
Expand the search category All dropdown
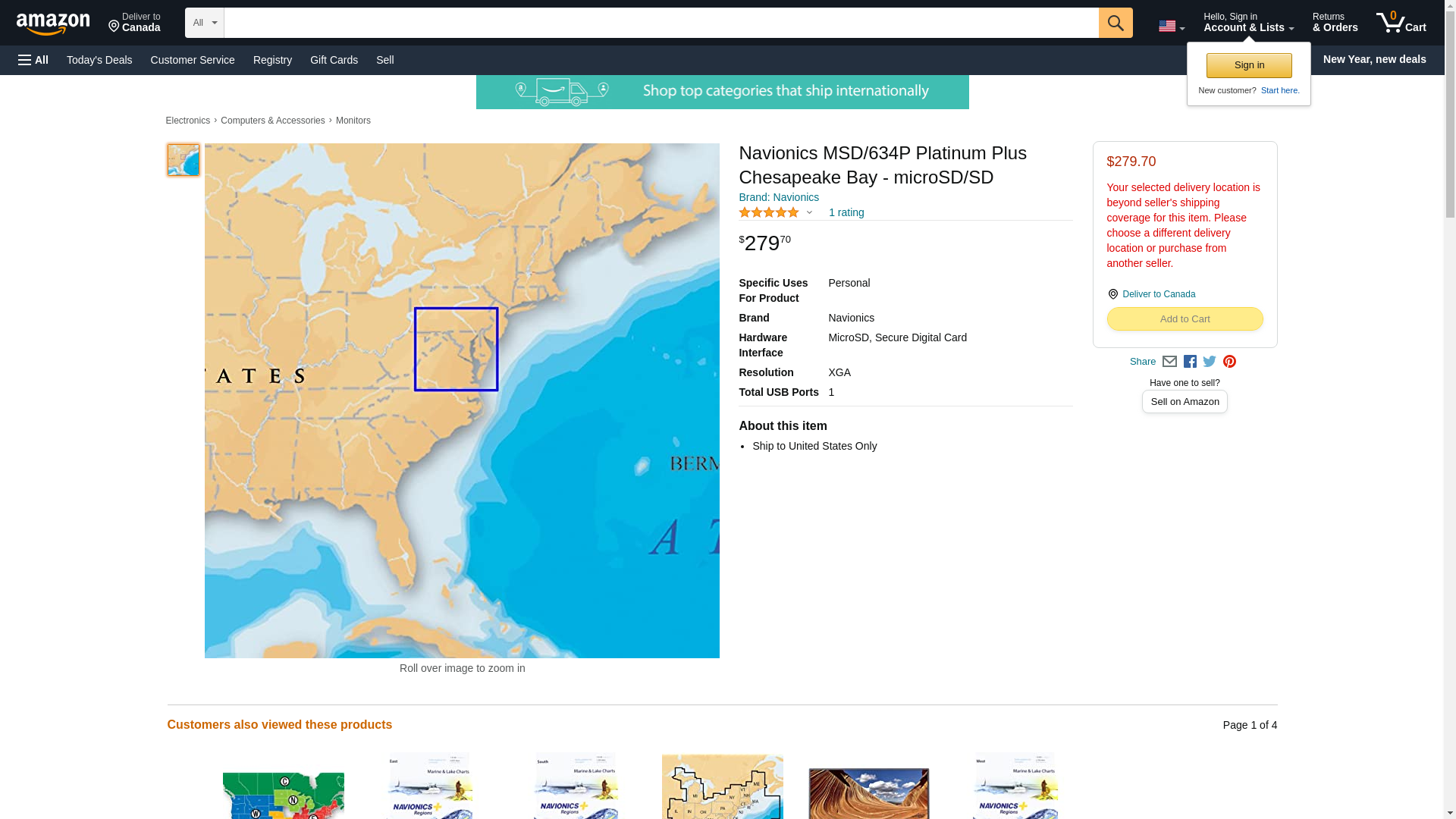204,23
